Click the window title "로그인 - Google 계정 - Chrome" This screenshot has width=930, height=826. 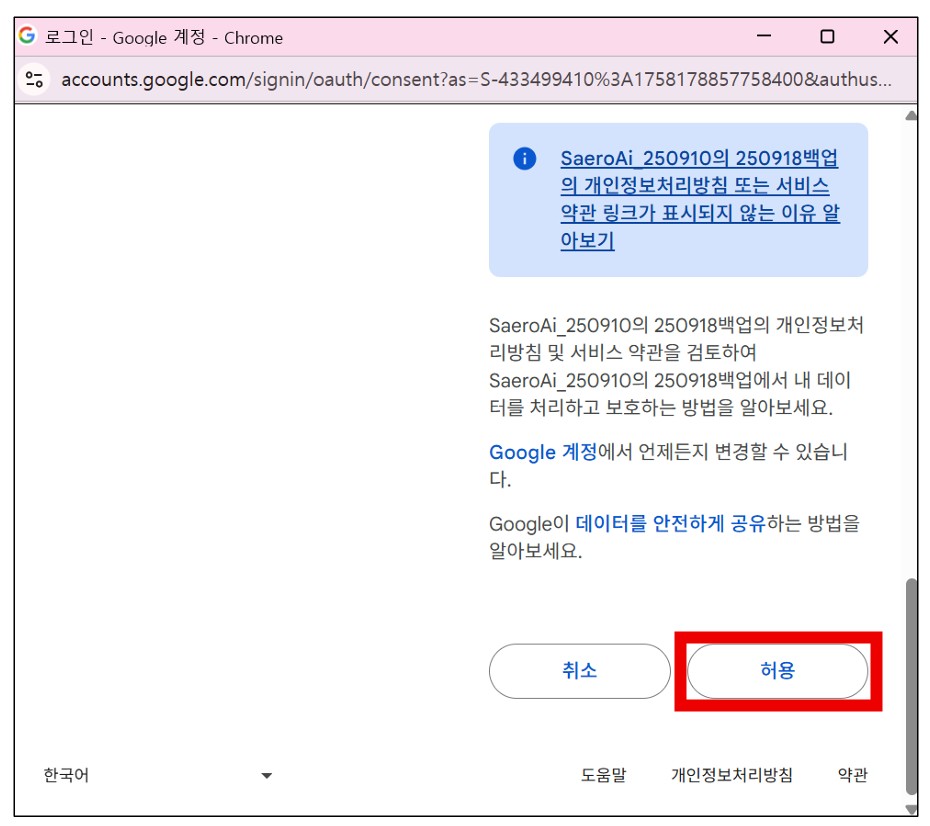tap(164, 37)
